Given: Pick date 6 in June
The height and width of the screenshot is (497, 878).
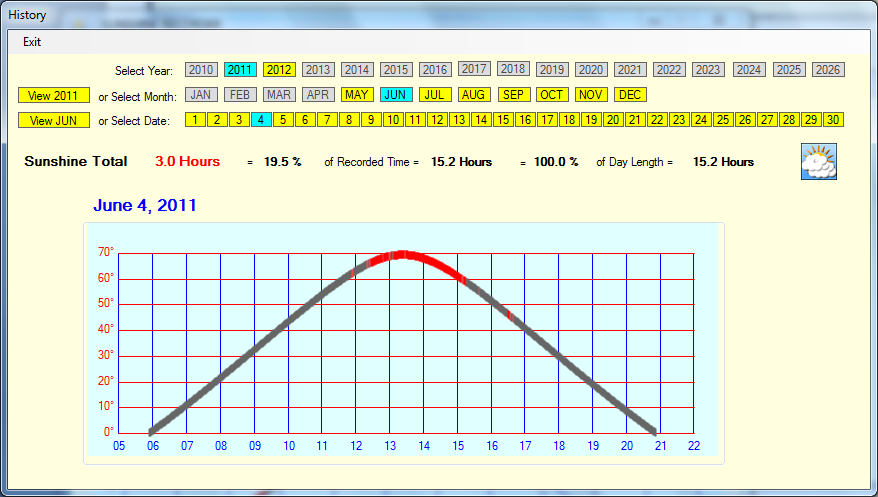Looking at the screenshot, I should click(x=305, y=119).
